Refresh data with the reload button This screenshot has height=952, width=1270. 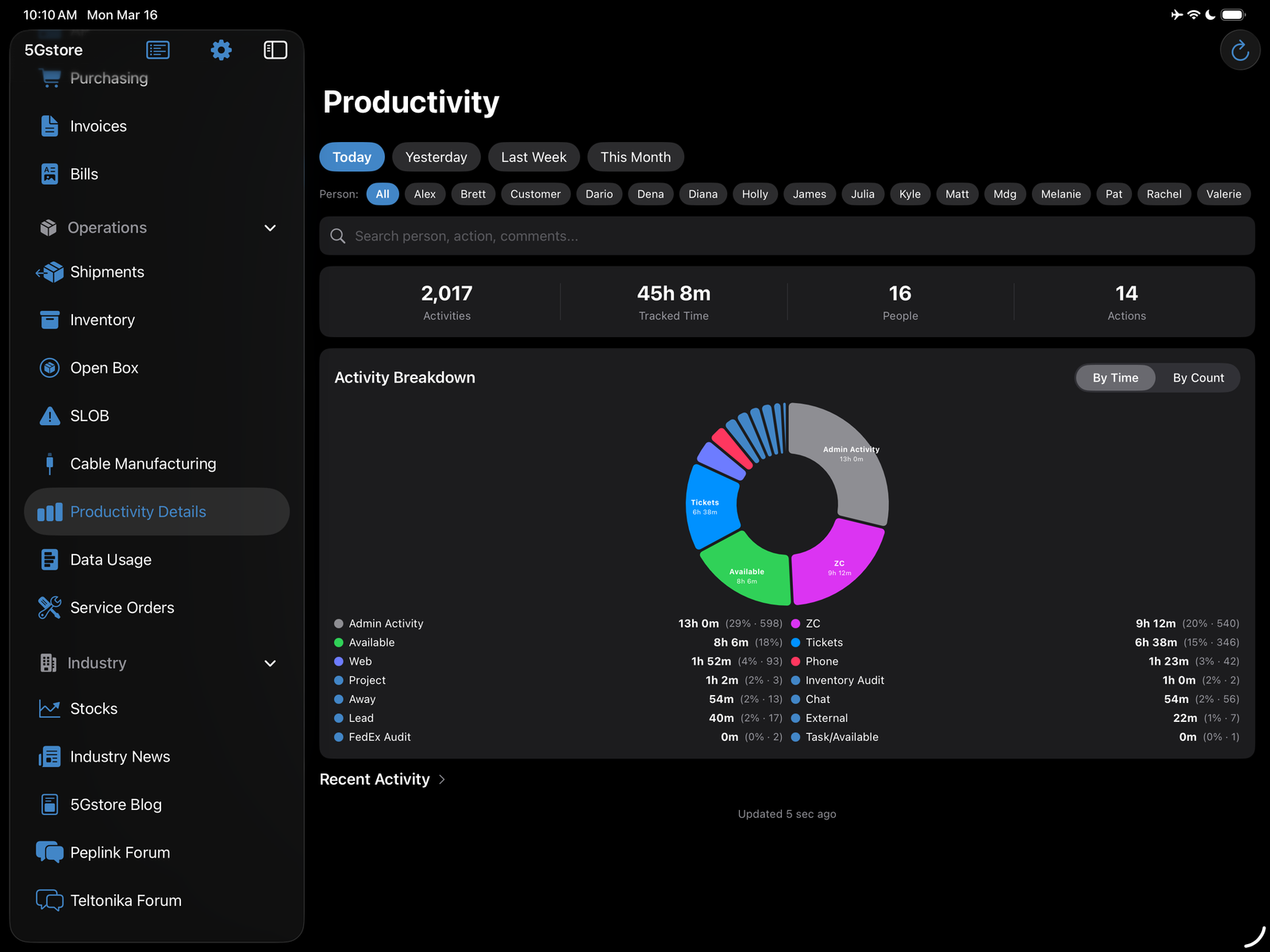[1240, 49]
